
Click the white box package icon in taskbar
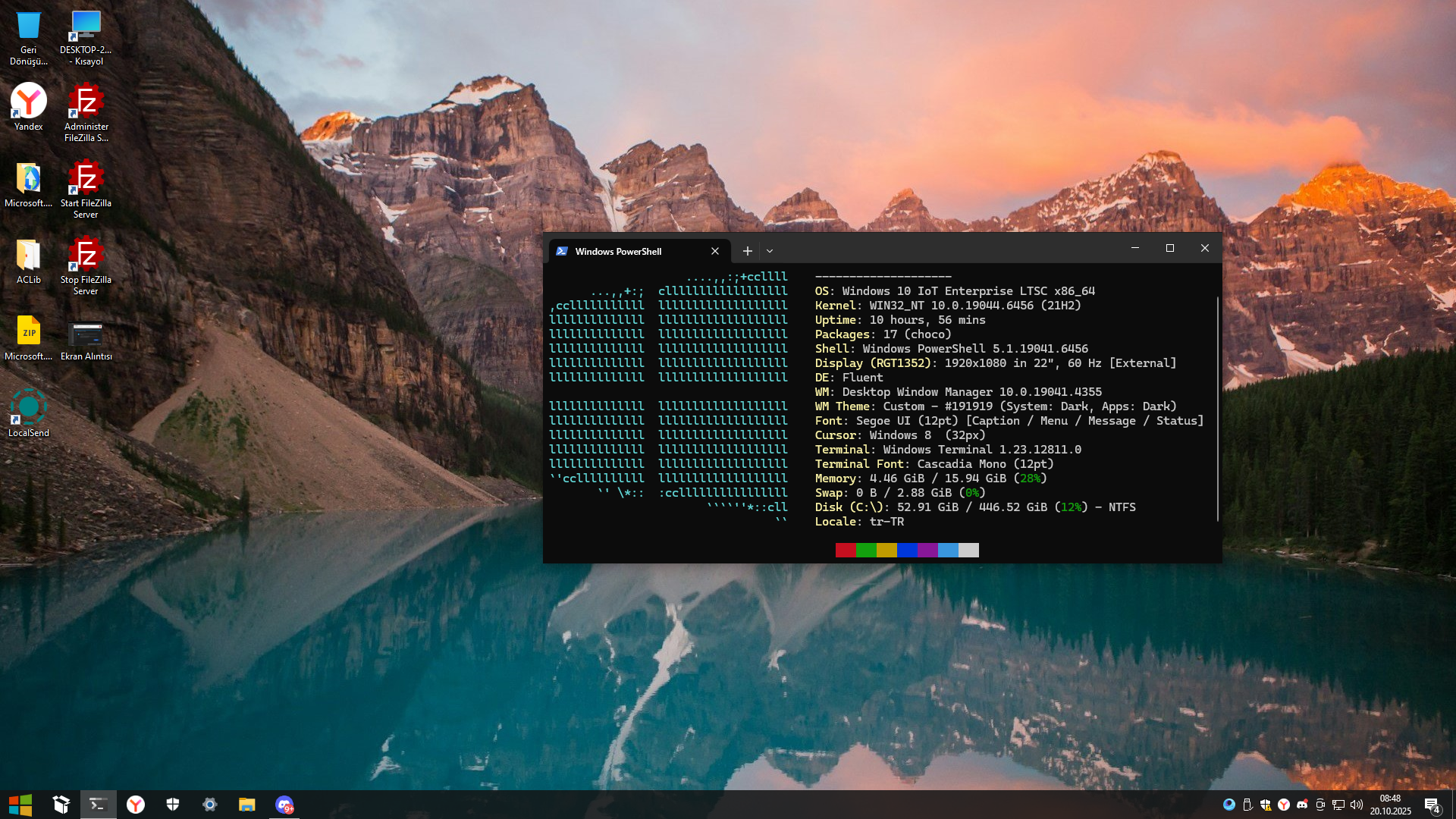point(61,805)
